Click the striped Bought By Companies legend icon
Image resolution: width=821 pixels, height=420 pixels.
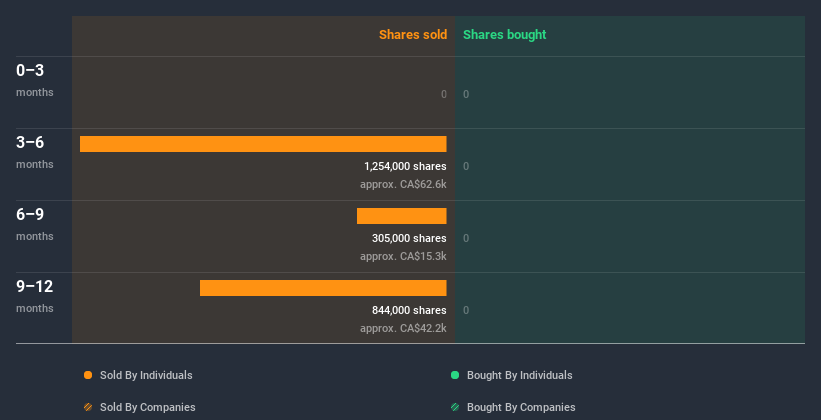point(455,407)
